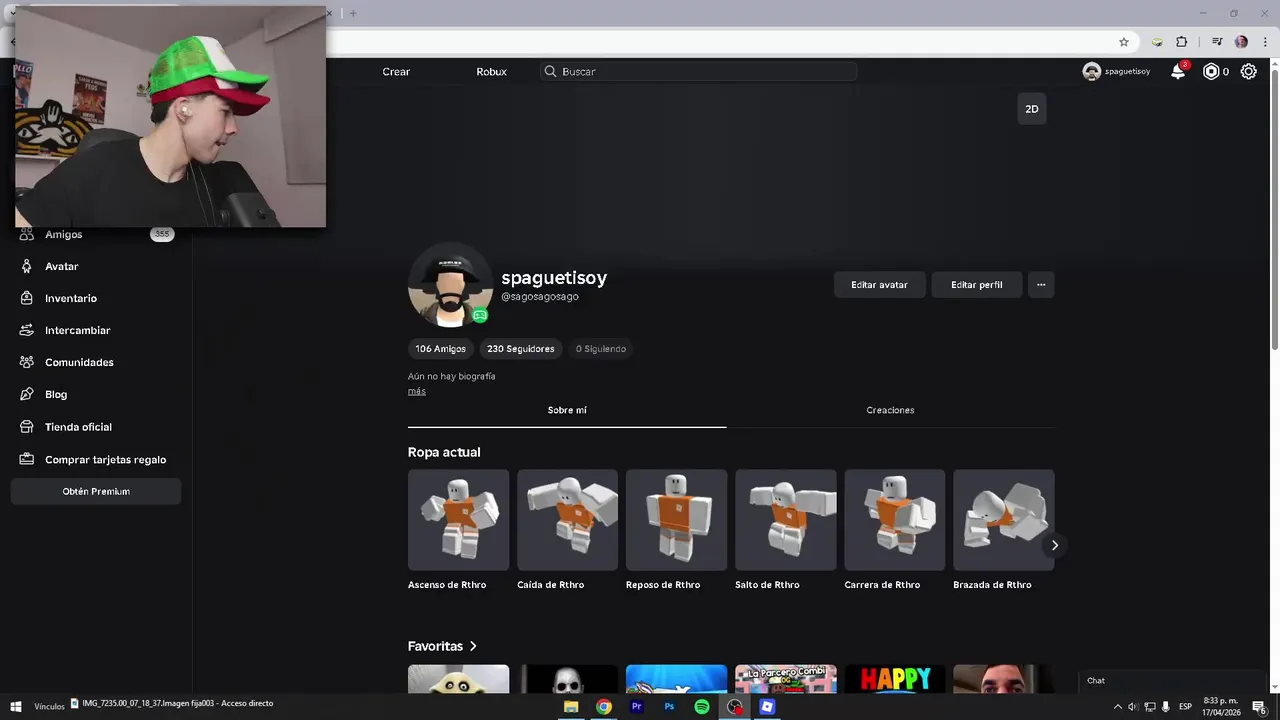The image size is (1280, 720).
Task: Switch to the Creaciones tab
Action: pos(890,410)
